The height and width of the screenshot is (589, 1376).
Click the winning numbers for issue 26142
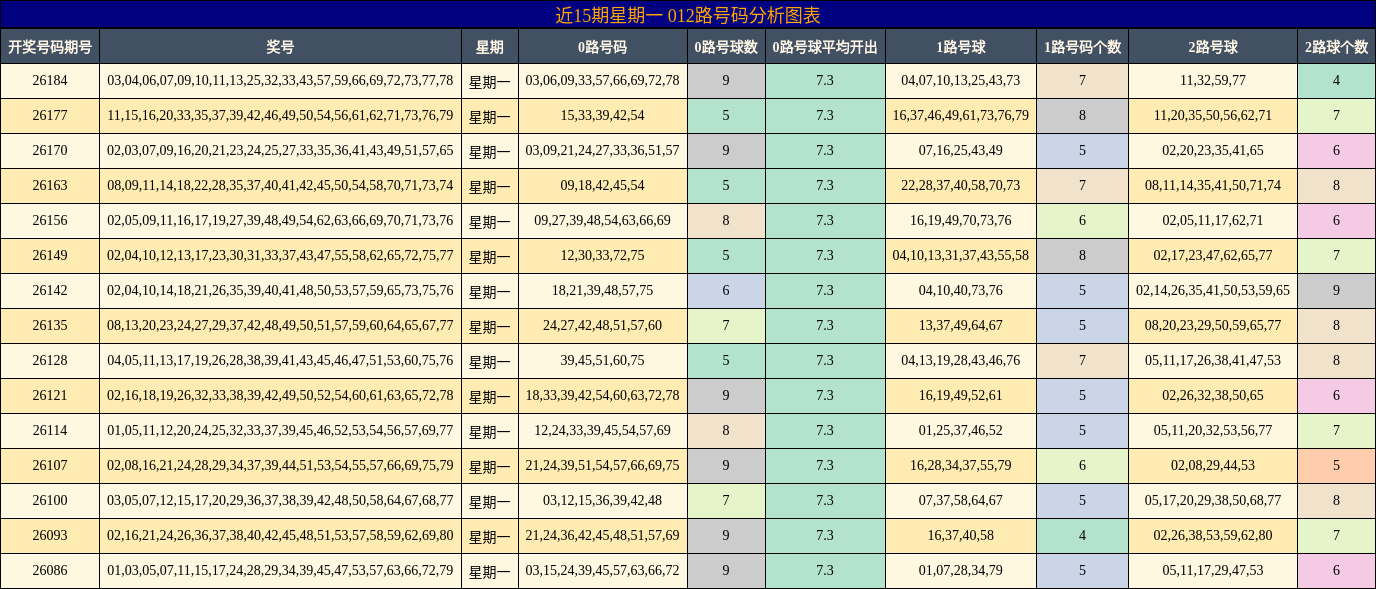pyautogui.click(x=280, y=291)
